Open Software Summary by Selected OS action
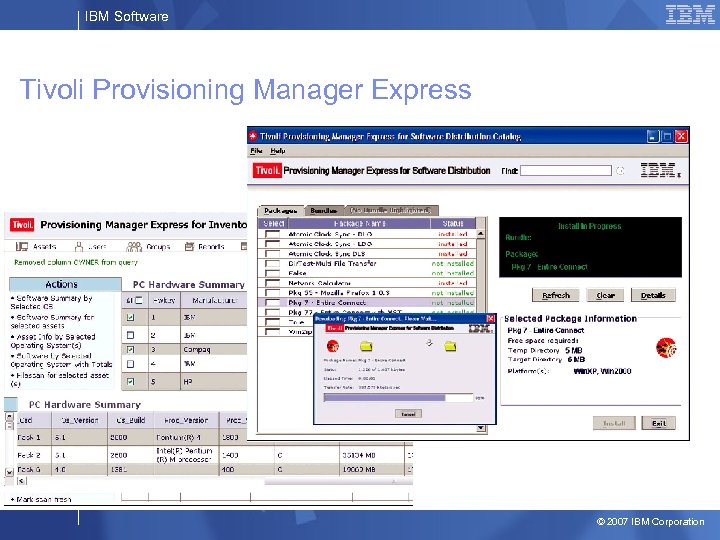Screen dimensions: 720x540 tap(51, 302)
